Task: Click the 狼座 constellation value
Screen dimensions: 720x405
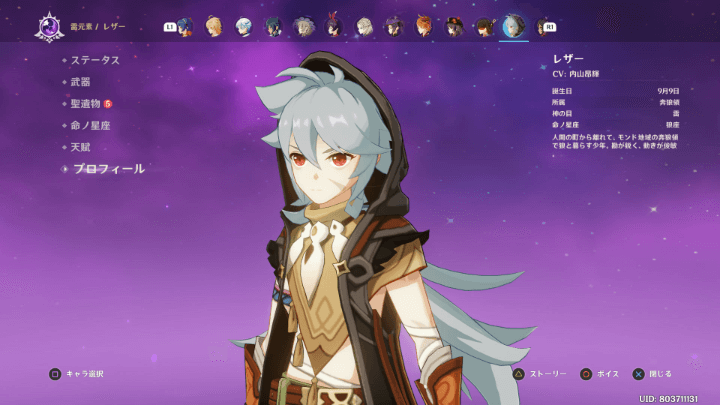Action: tap(673, 124)
